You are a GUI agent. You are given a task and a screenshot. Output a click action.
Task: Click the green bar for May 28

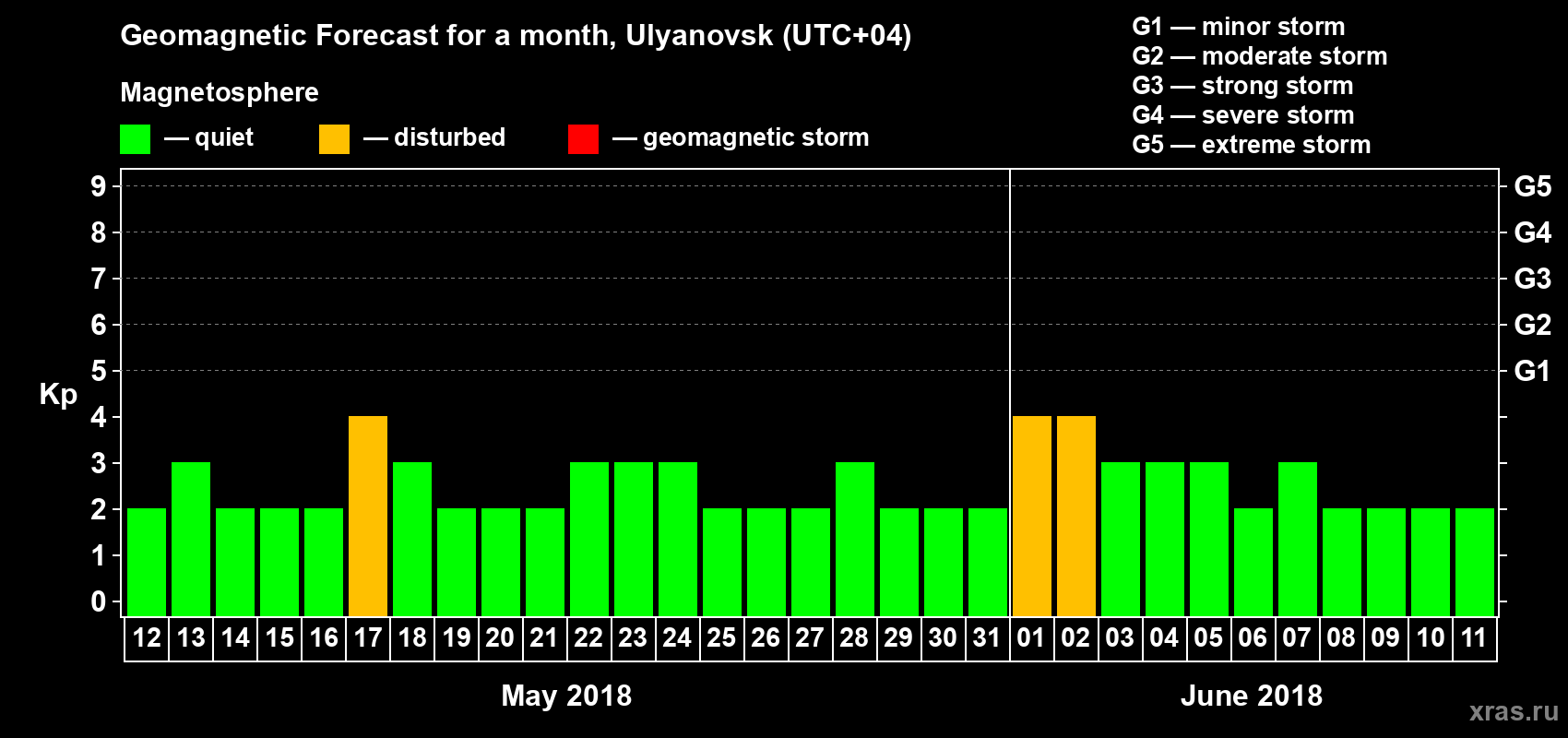(855, 539)
